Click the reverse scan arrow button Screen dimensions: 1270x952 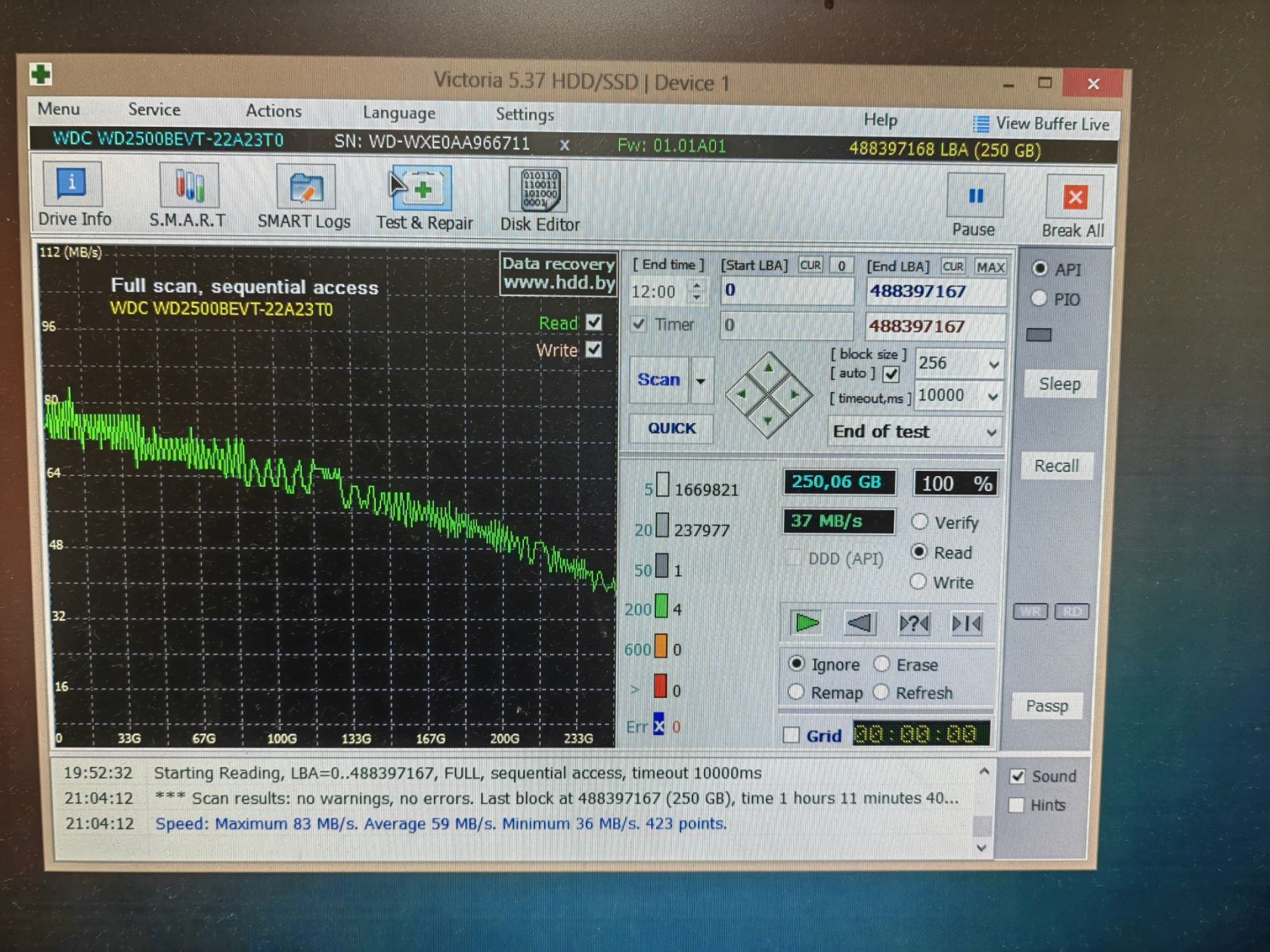click(860, 623)
